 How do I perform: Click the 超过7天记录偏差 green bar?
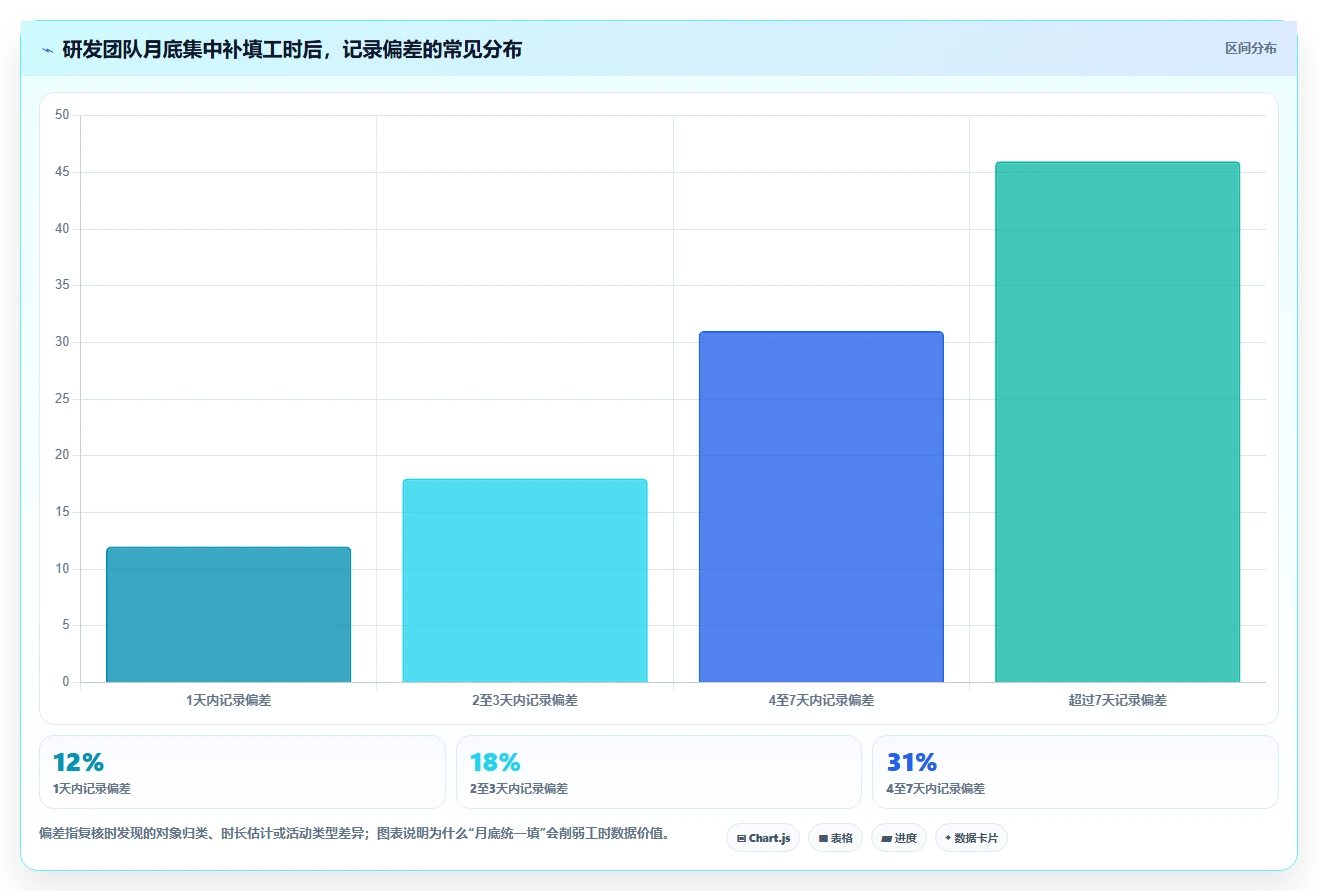click(x=1117, y=422)
